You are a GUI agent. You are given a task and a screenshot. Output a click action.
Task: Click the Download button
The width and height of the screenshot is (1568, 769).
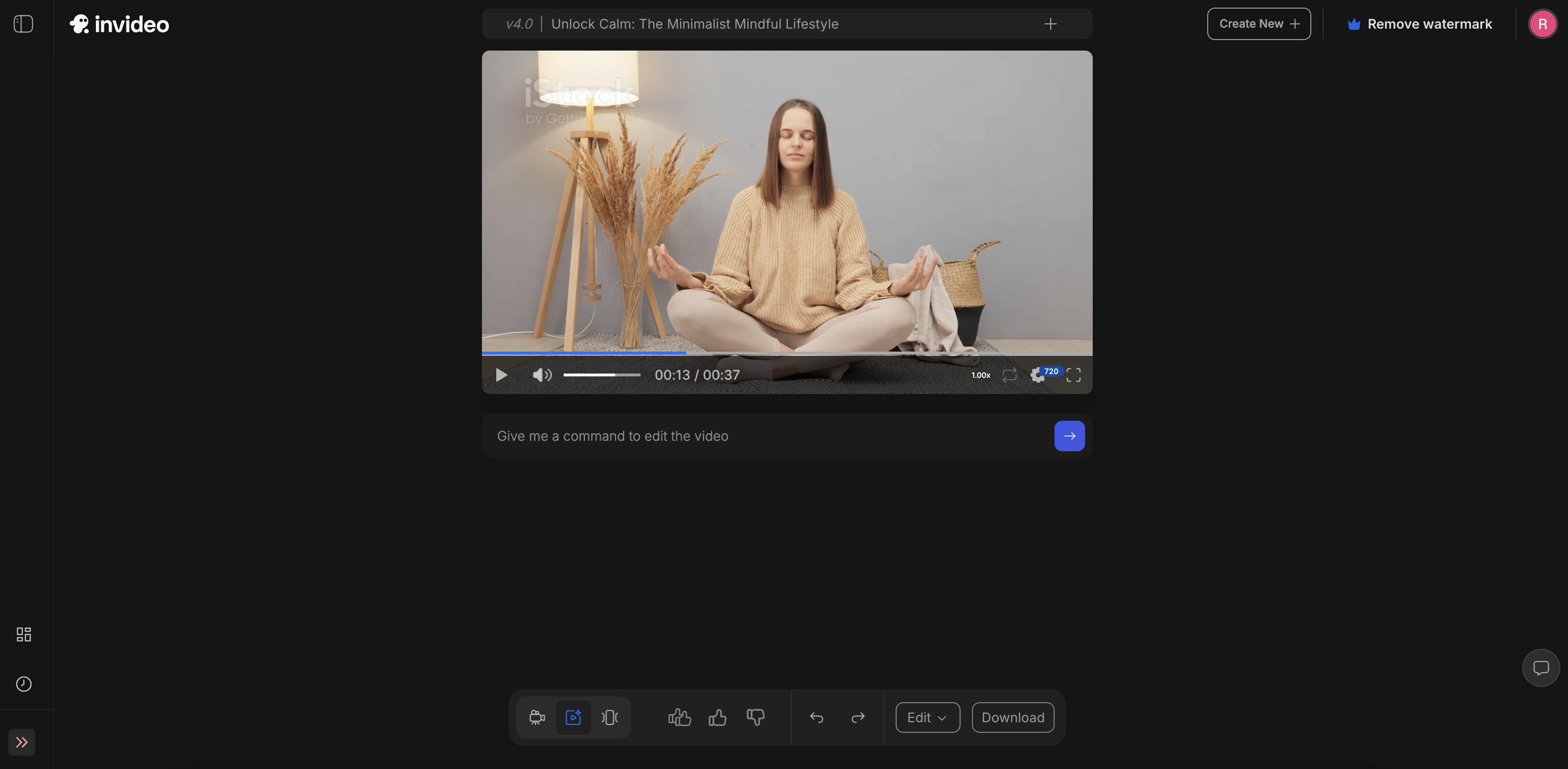1012,717
